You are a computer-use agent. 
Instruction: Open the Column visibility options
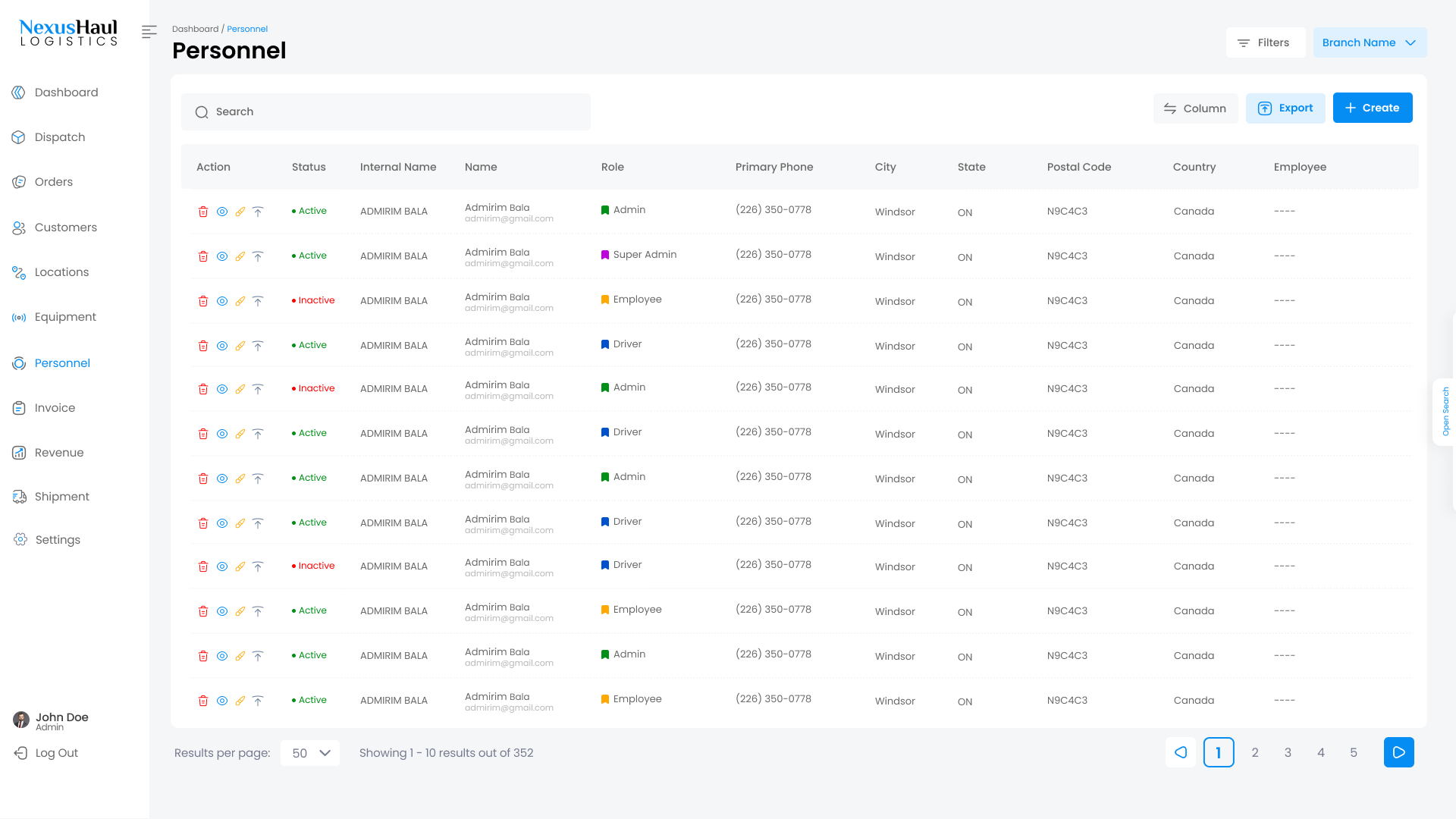coord(1195,108)
